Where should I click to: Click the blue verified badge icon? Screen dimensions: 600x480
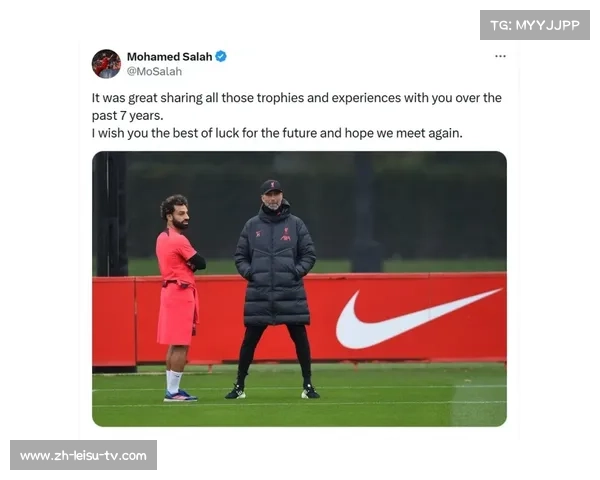tap(221, 56)
